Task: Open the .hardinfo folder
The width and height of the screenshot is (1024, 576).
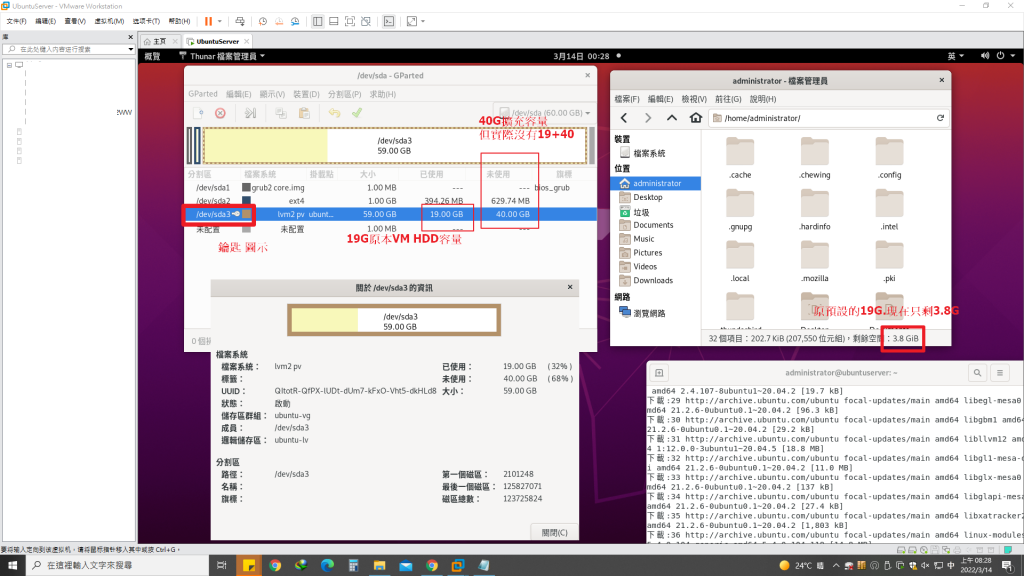Action: point(814,209)
